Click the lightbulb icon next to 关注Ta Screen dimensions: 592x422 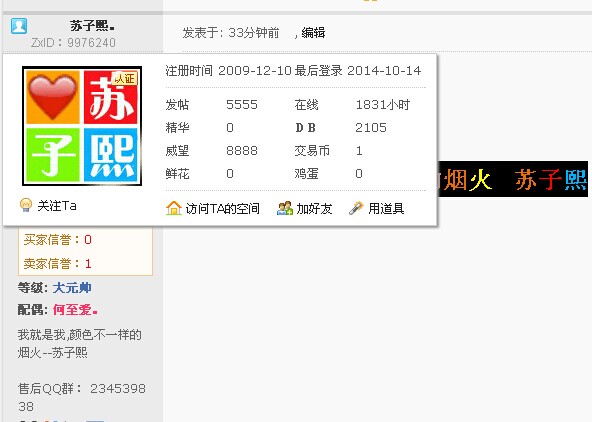[26, 205]
